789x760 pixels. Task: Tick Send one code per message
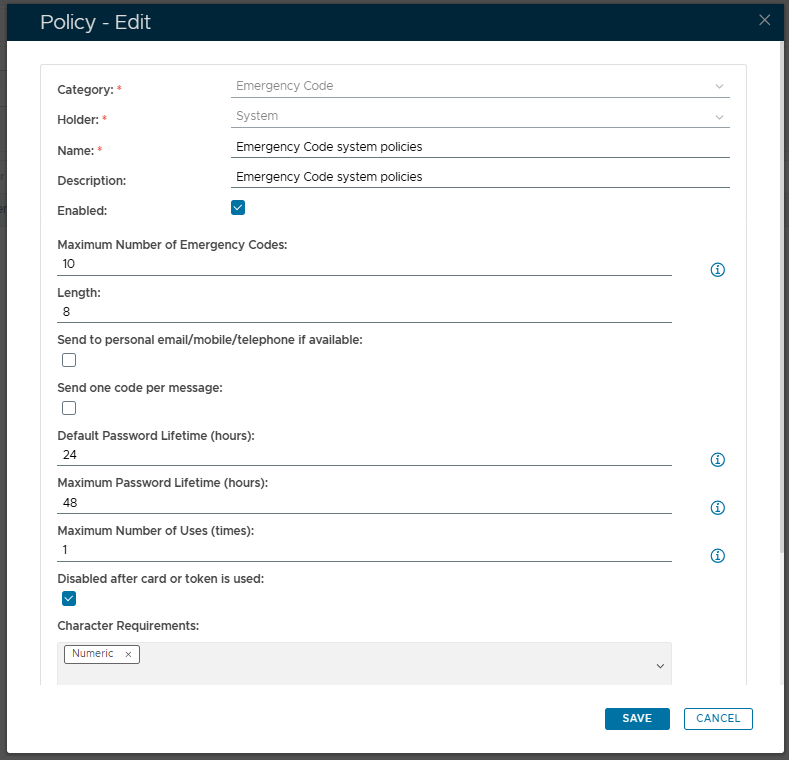click(x=69, y=408)
